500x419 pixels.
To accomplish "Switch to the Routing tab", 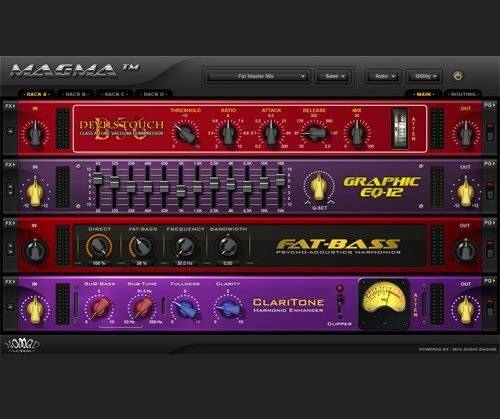I will pos(463,94).
